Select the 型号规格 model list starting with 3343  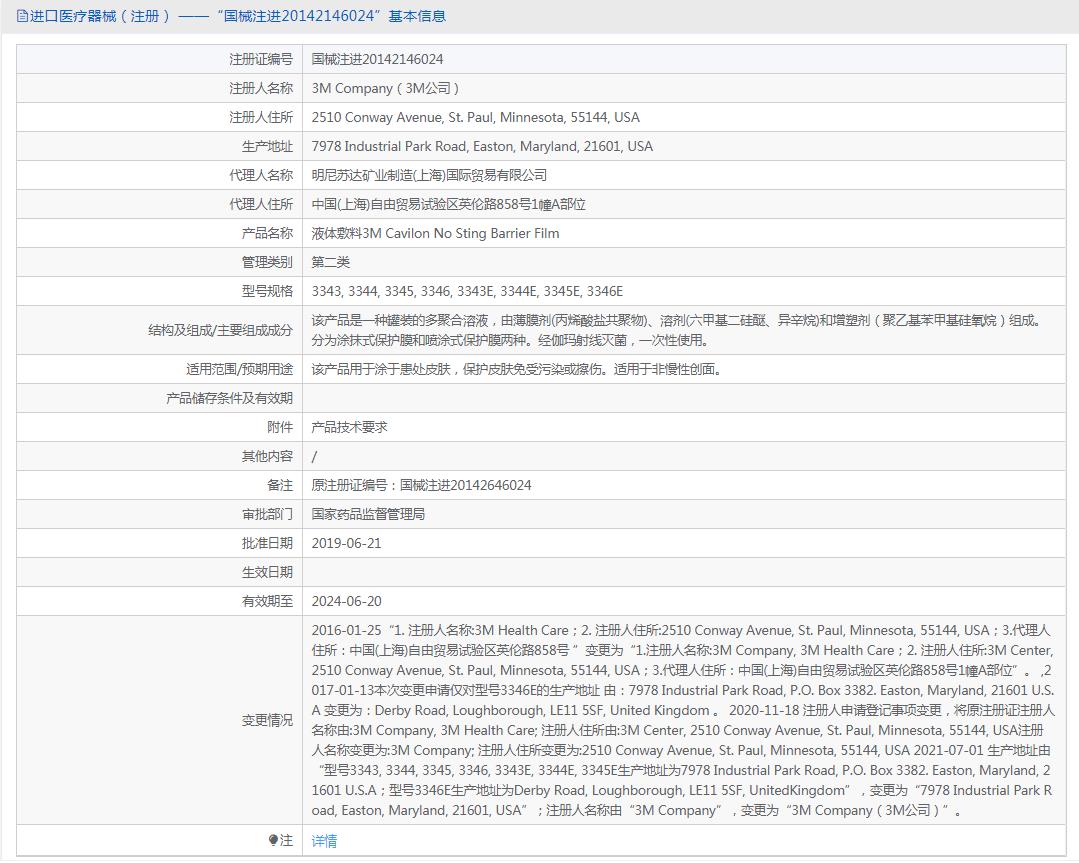(x=467, y=291)
